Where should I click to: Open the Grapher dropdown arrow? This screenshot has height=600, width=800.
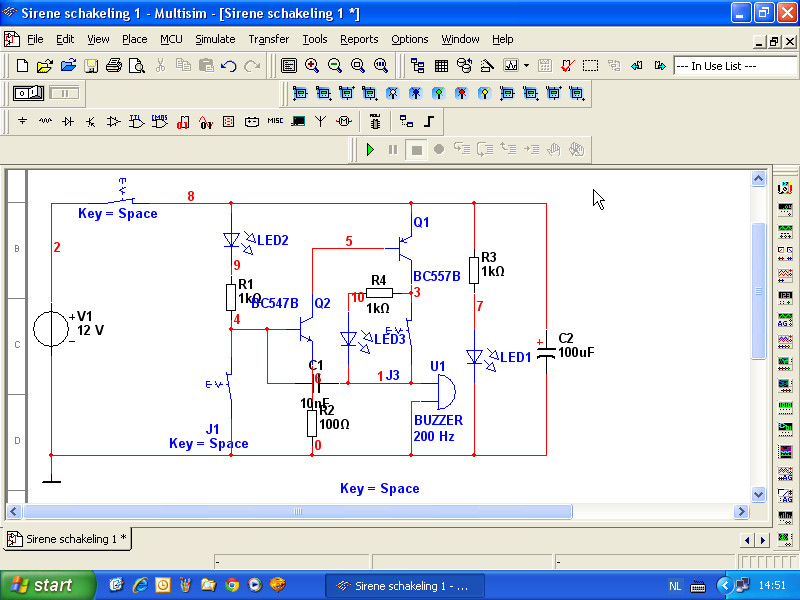[x=526, y=66]
